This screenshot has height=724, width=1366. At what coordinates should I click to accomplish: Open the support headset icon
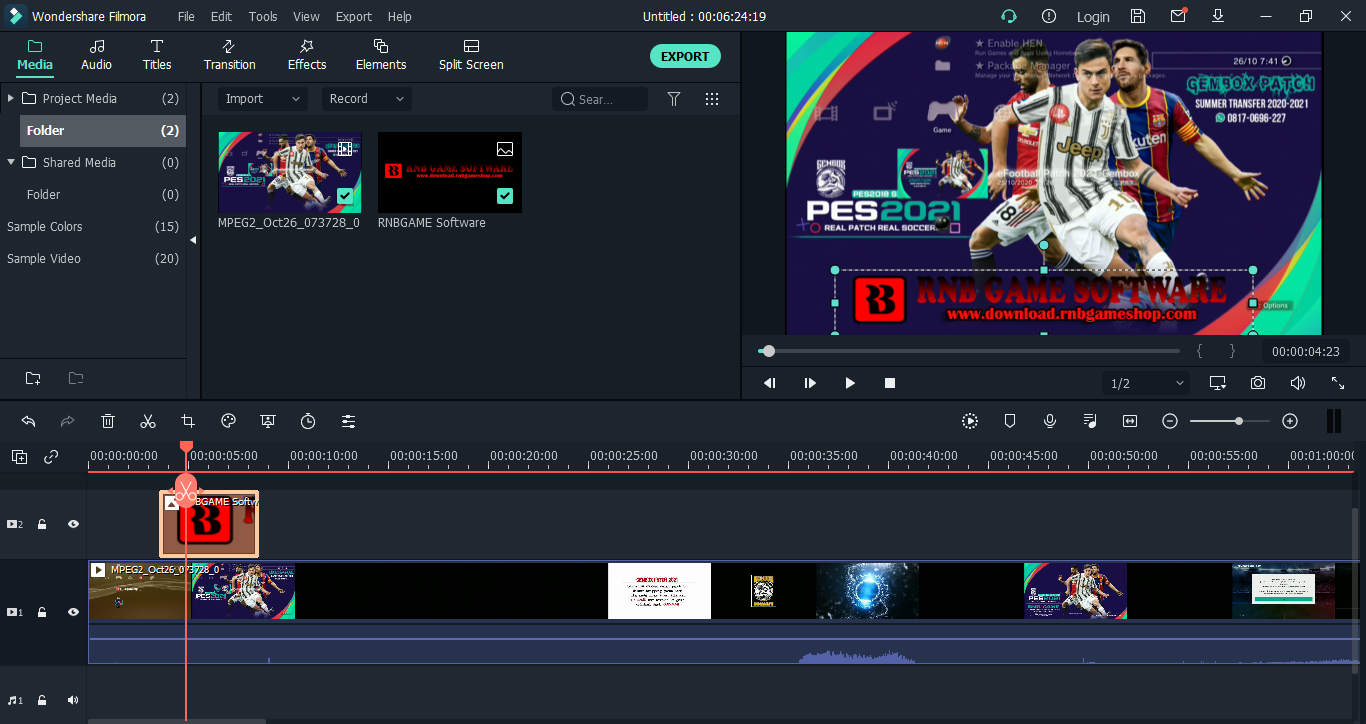1009,16
